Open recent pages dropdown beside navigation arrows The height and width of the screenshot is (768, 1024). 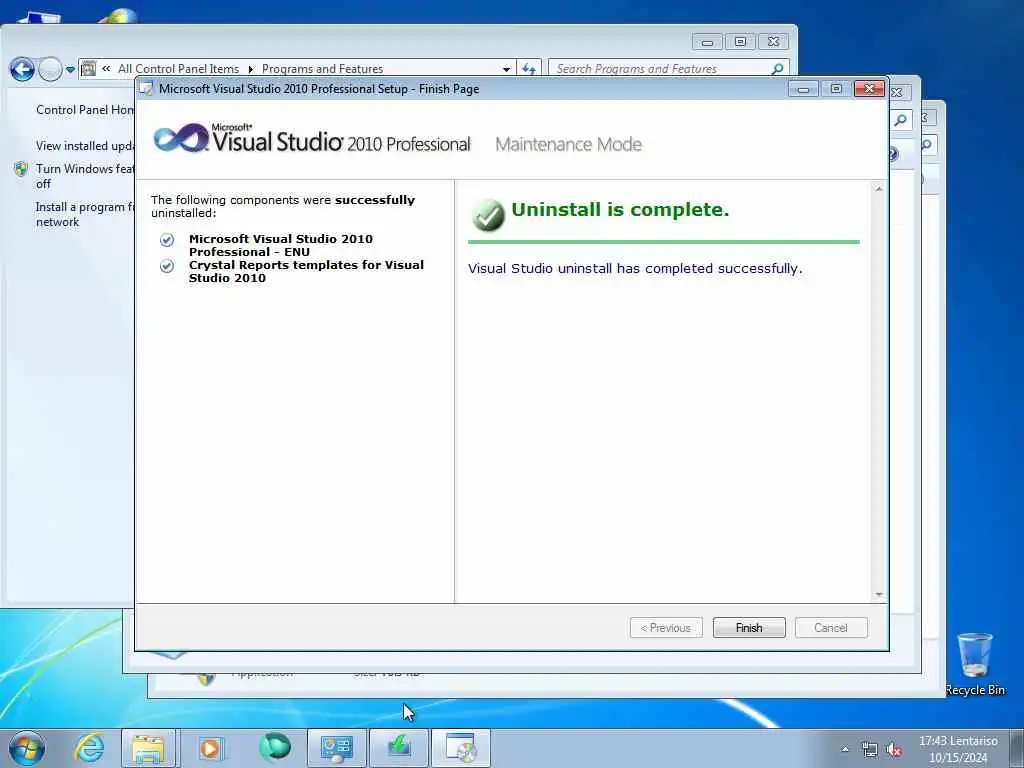coord(70,69)
